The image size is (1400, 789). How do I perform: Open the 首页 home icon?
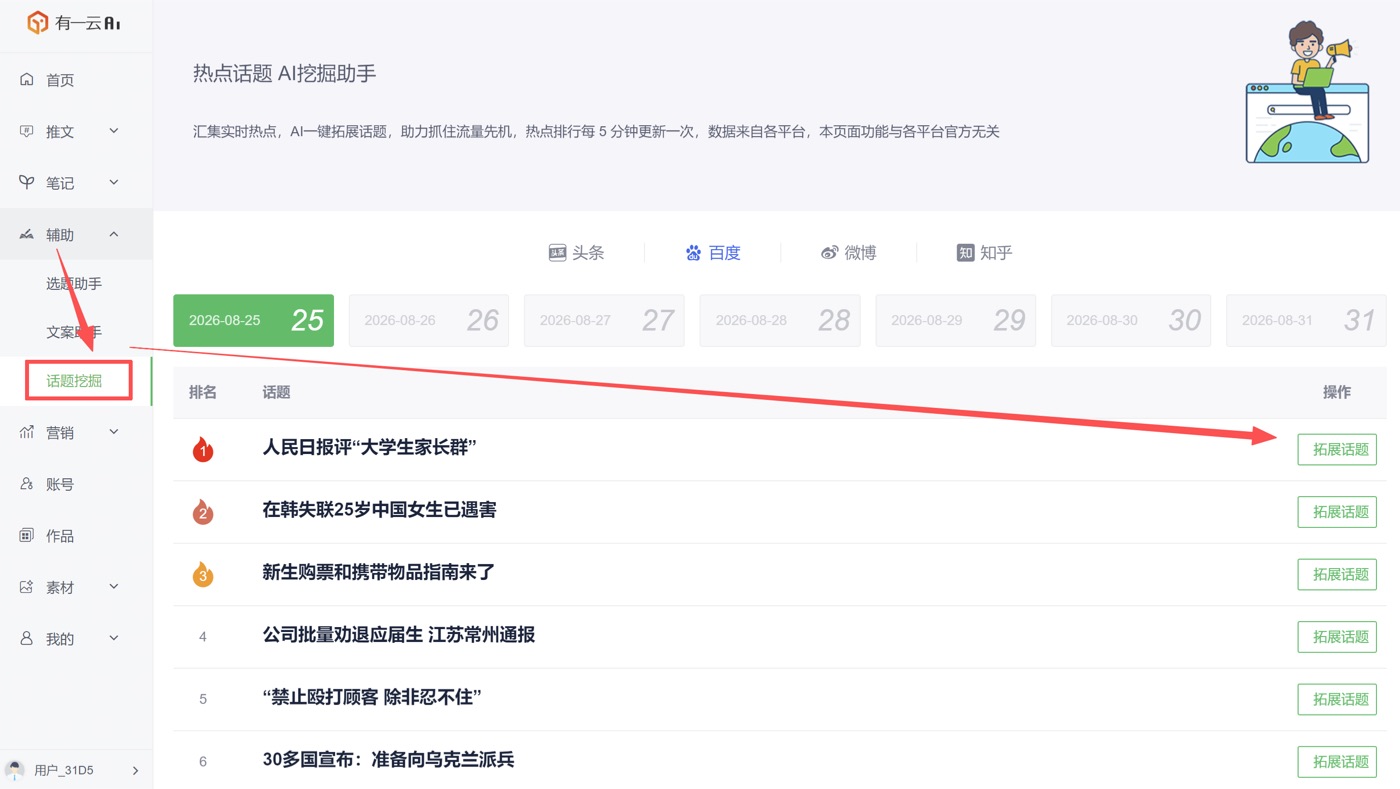[27, 79]
